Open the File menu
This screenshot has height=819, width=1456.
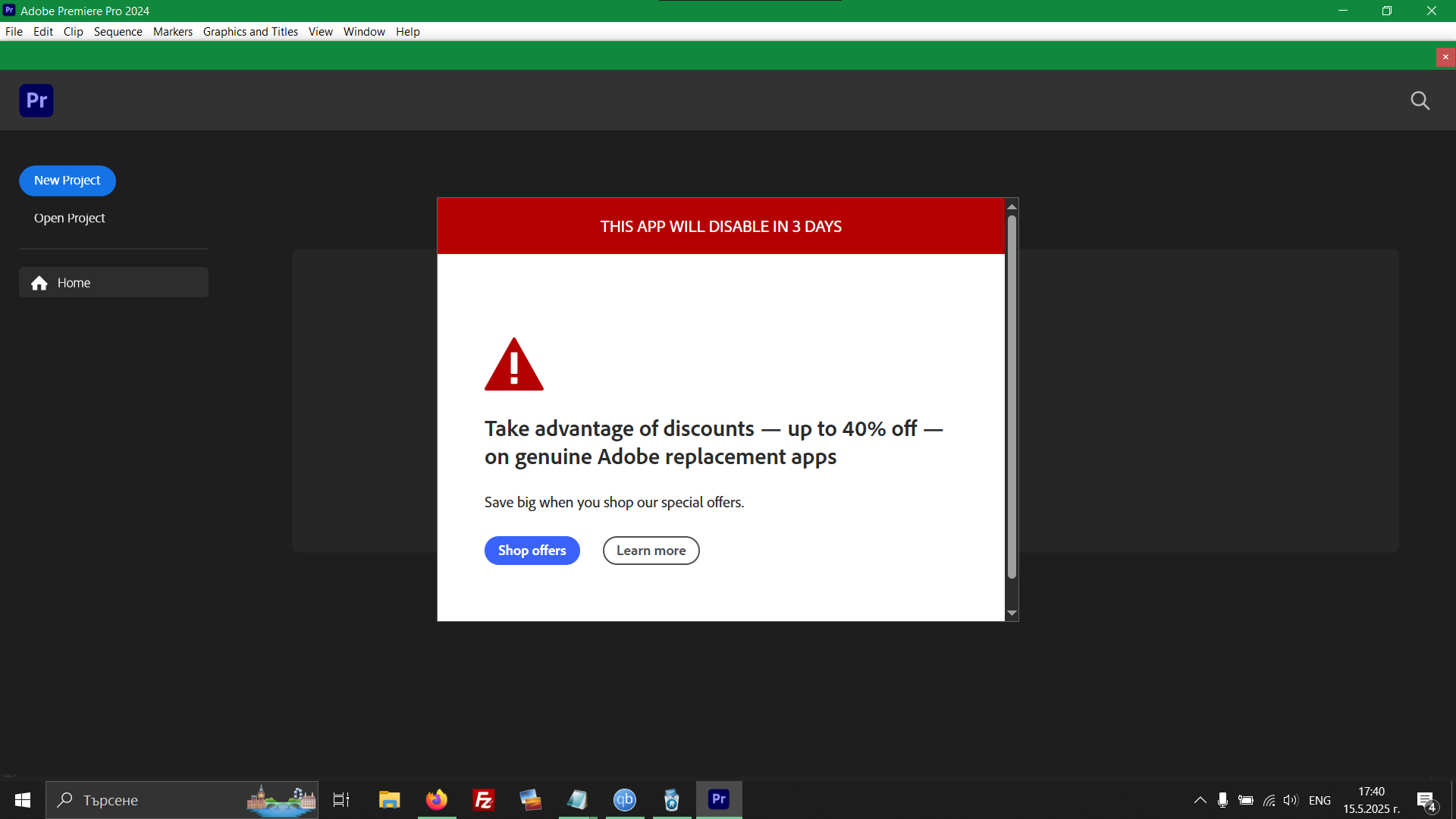point(14,32)
